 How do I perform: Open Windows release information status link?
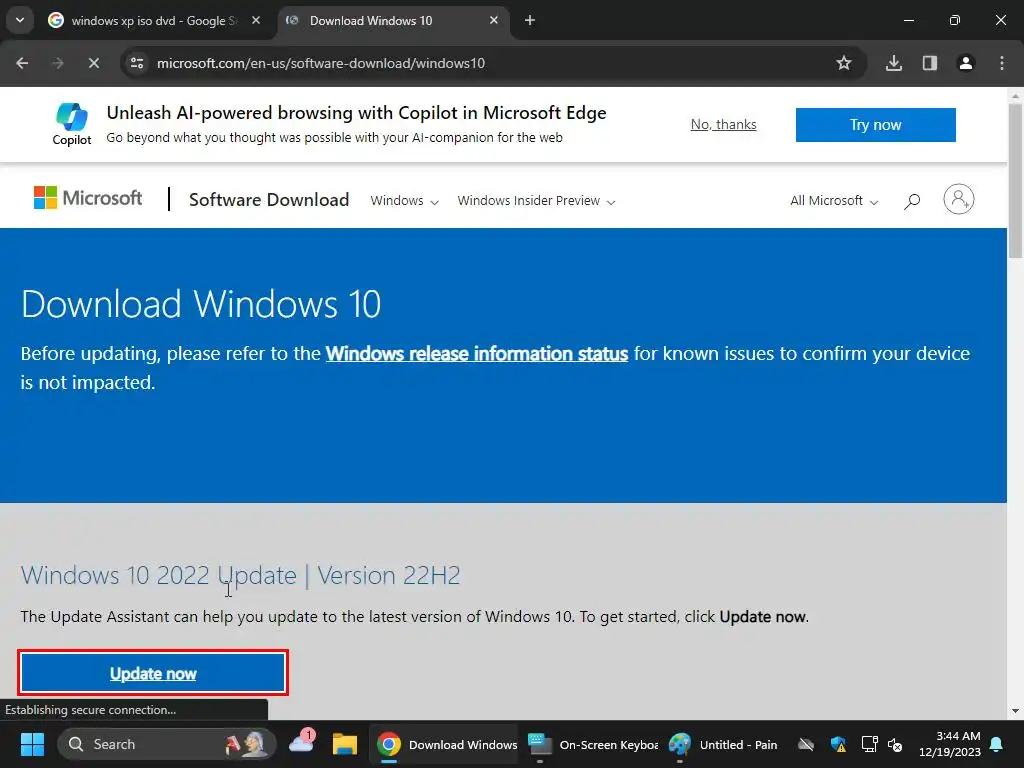[x=477, y=353]
